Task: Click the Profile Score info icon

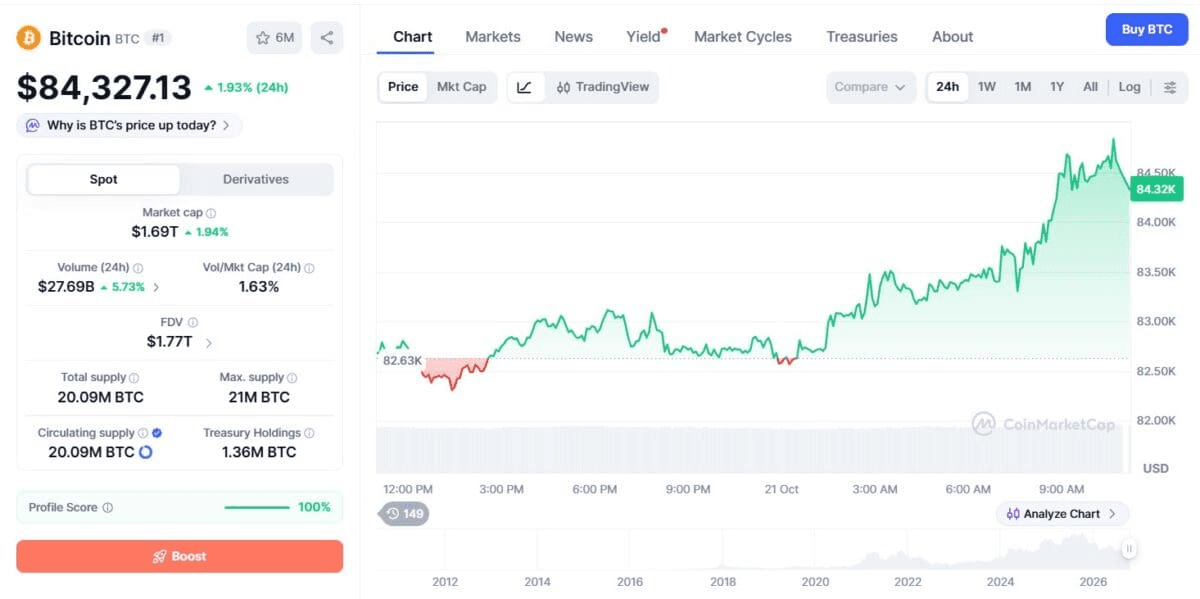Action: (108, 508)
